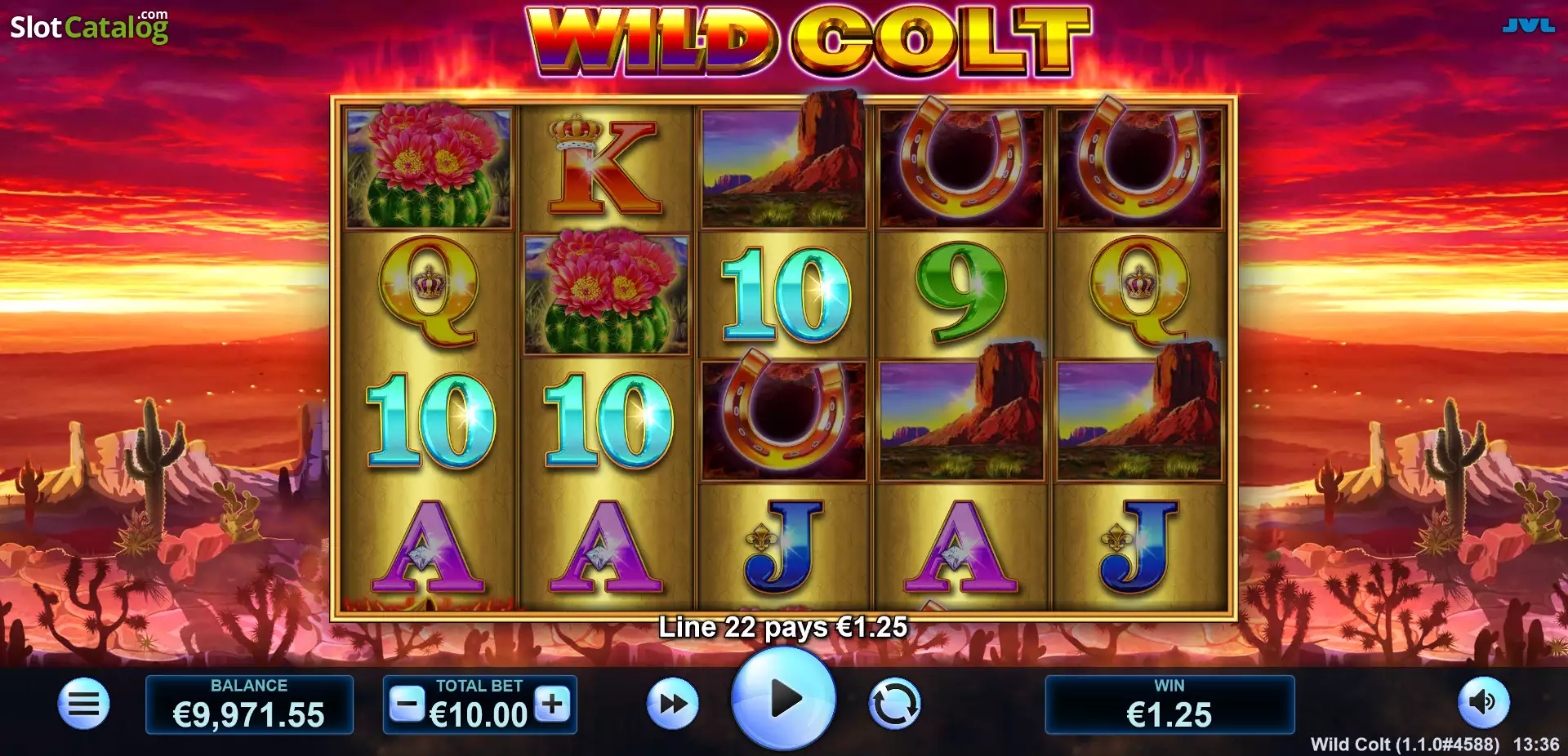Image resolution: width=1568 pixels, height=756 pixels.
Task: Open the SlotCatalog.com logo link
Action: pos(89,26)
